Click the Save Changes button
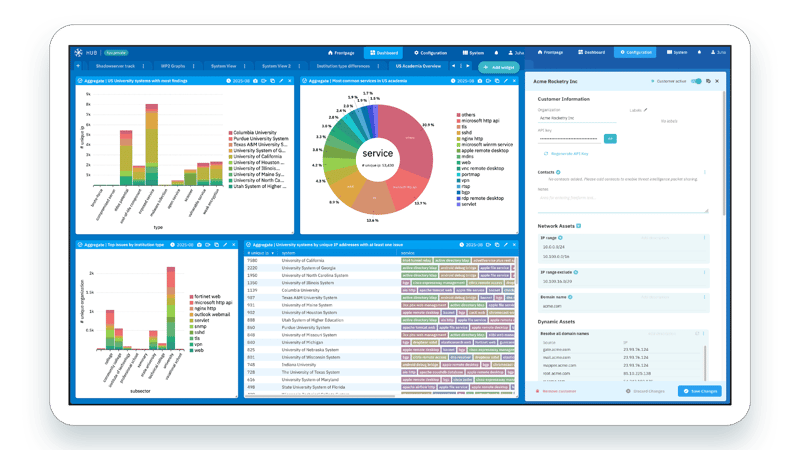This screenshot has width=800, height=450. click(x=699, y=391)
